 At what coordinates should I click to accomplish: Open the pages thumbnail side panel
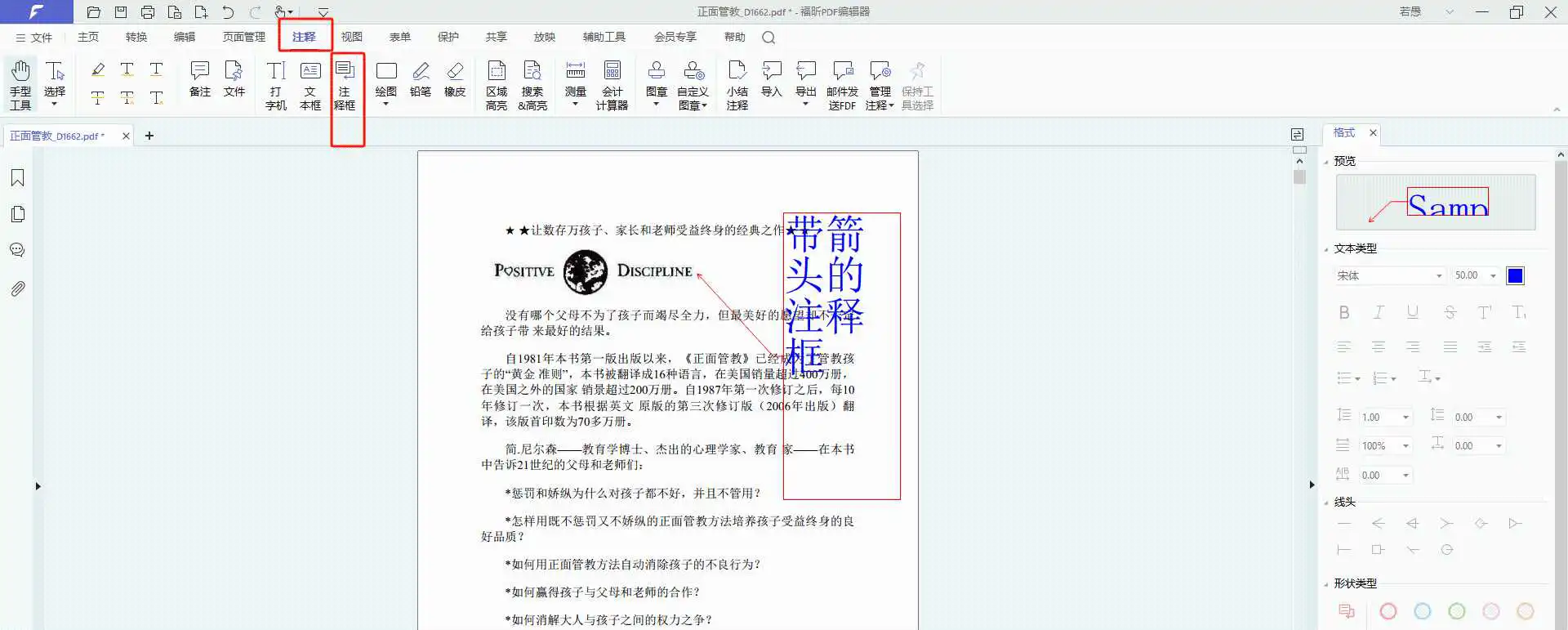coord(17,214)
